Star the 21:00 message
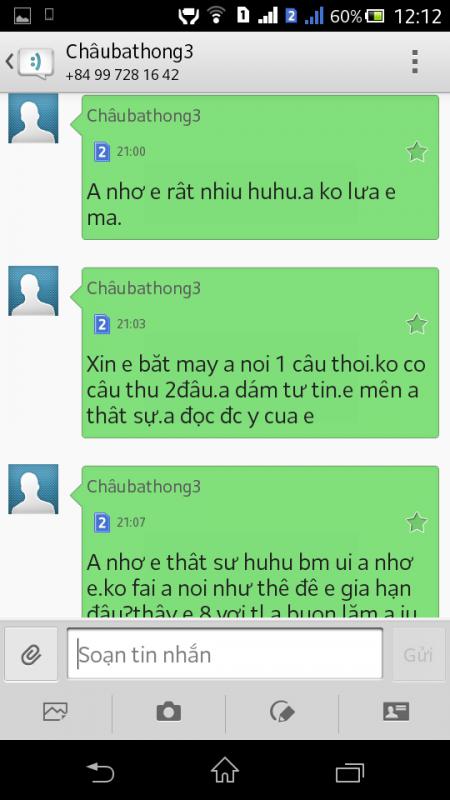The height and width of the screenshot is (800, 450). click(416, 152)
